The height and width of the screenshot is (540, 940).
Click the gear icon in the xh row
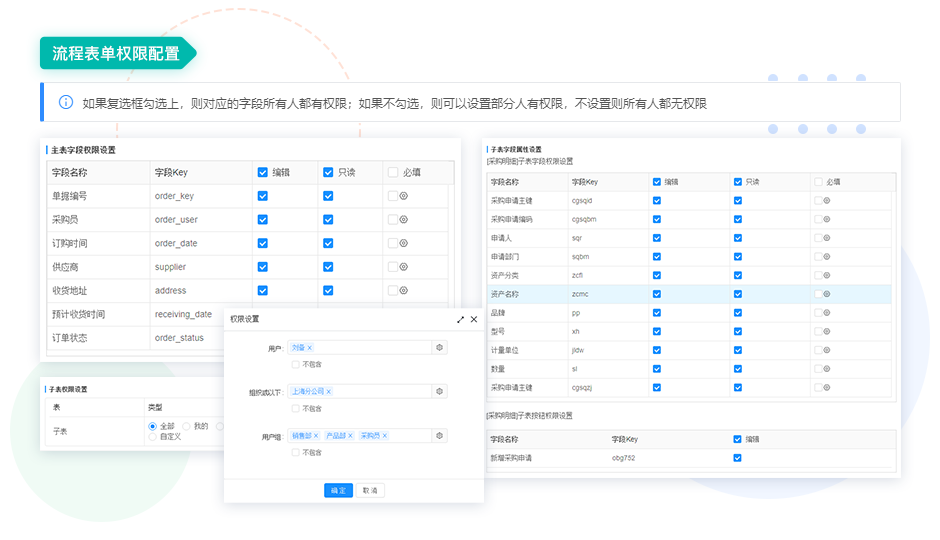827,331
